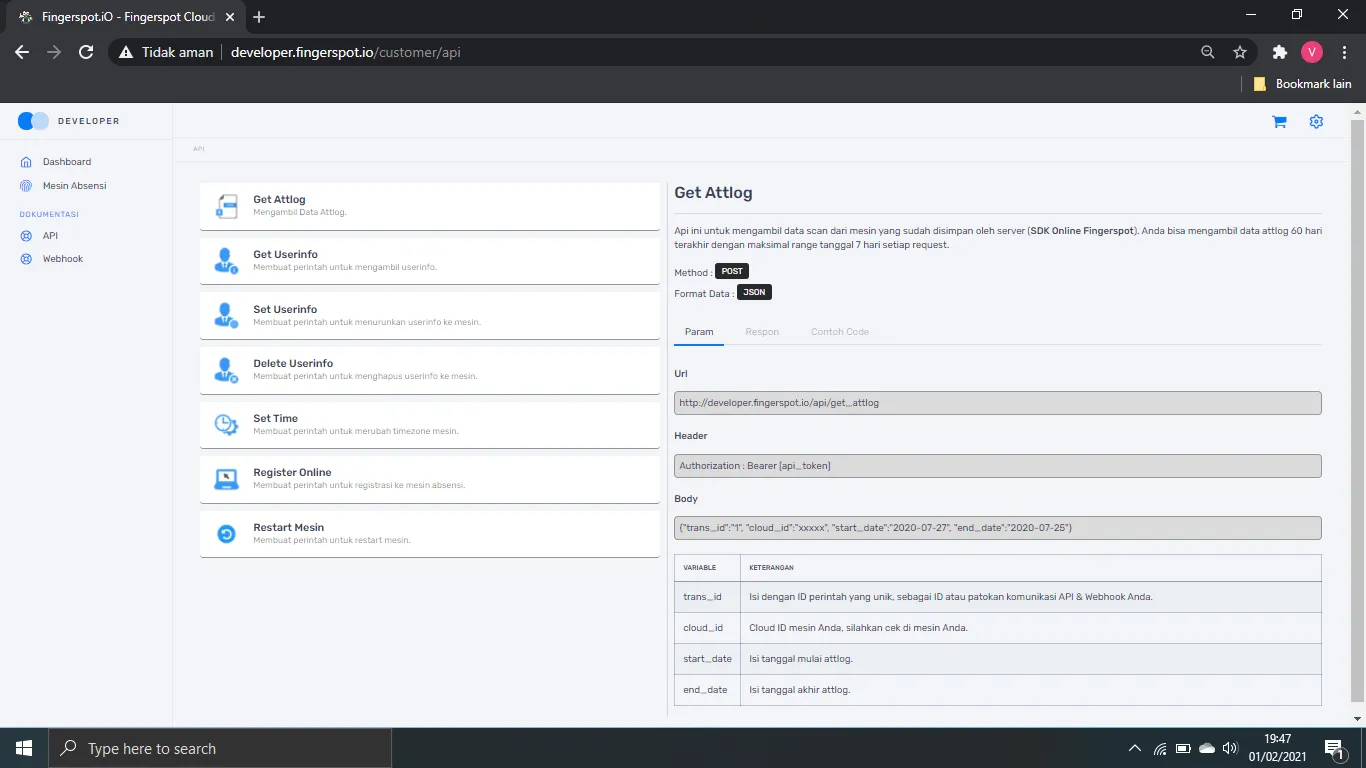This screenshot has height=768, width=1366.
Task: Click the POST method badge
Action: [732, 272]
